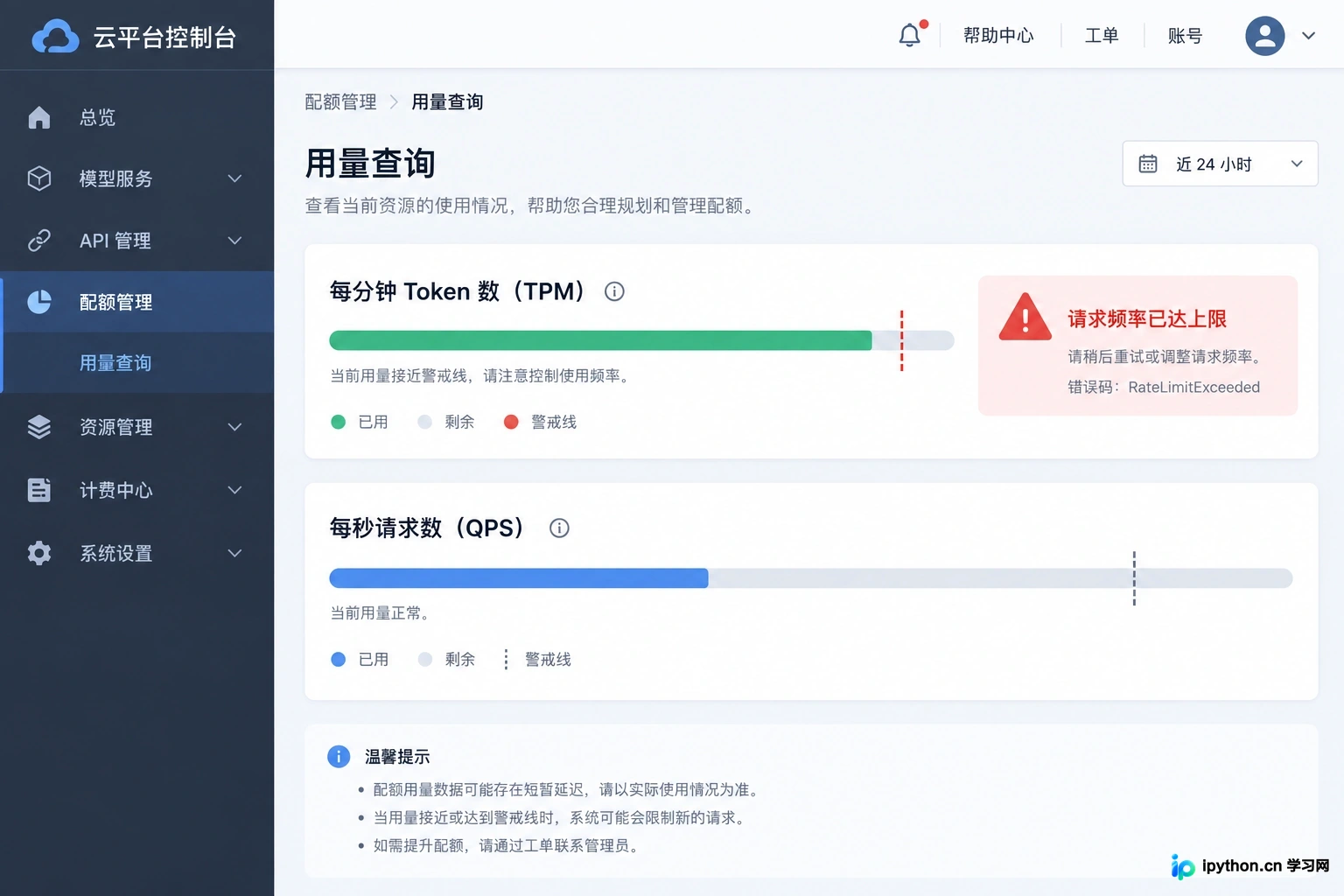
Task: Click the red warning triangle icon
Action: pyautogui.click(x=1025, y=317)
